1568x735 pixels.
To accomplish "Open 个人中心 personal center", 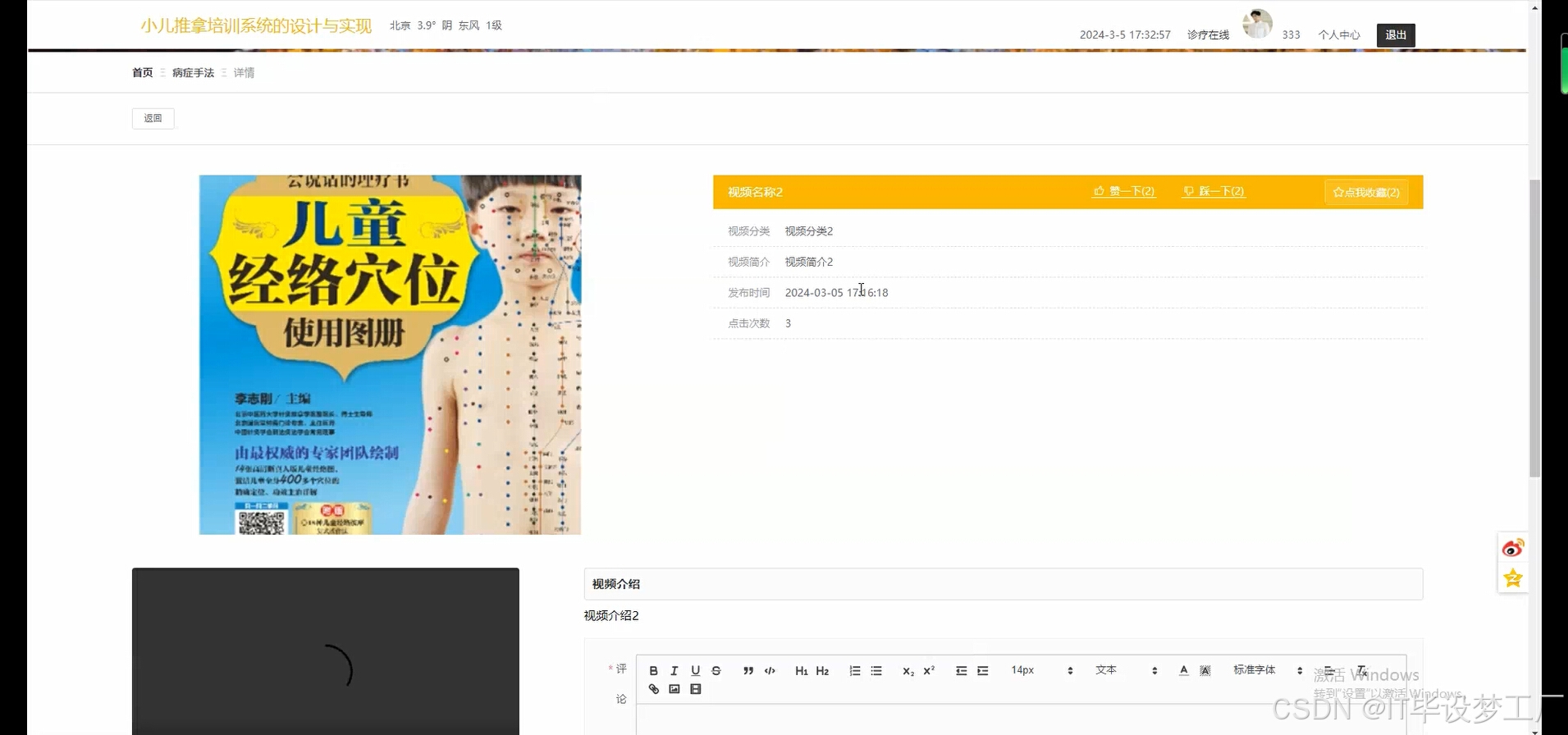I will click(1339, 34).
